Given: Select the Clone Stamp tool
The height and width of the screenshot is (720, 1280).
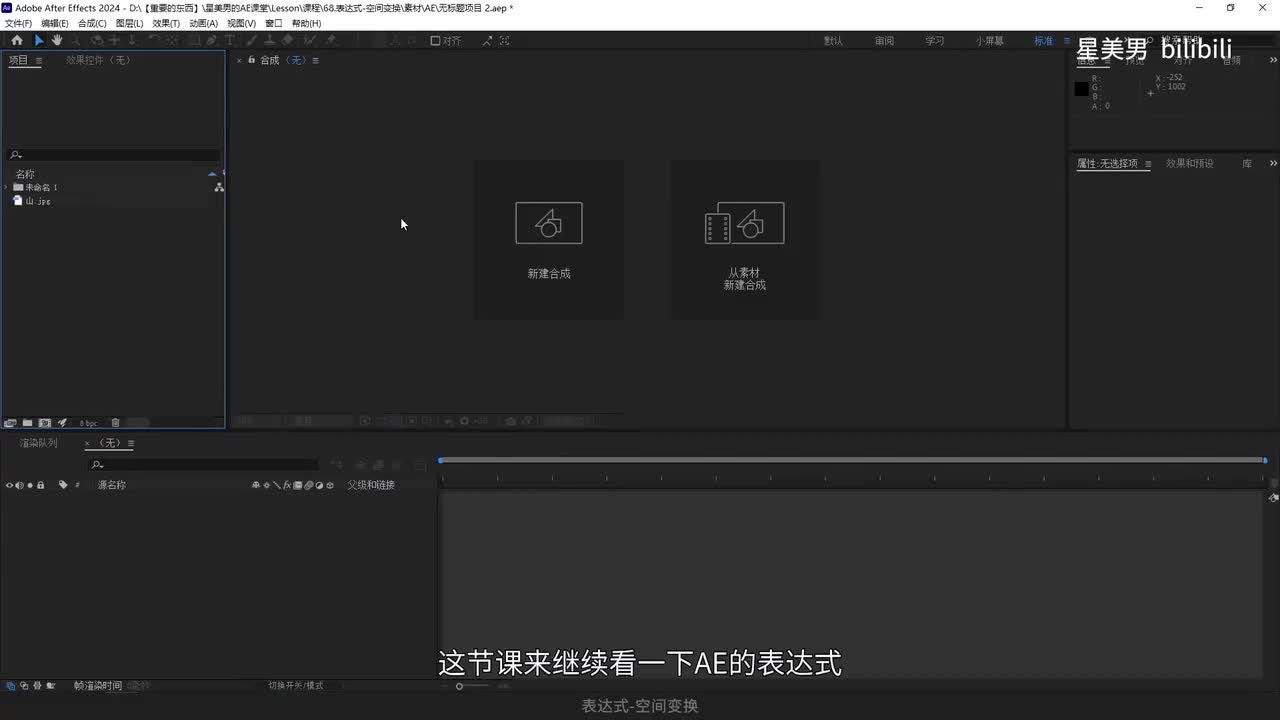Looking at the screenshot, I should pyautogui.click(x=270, y=40).
